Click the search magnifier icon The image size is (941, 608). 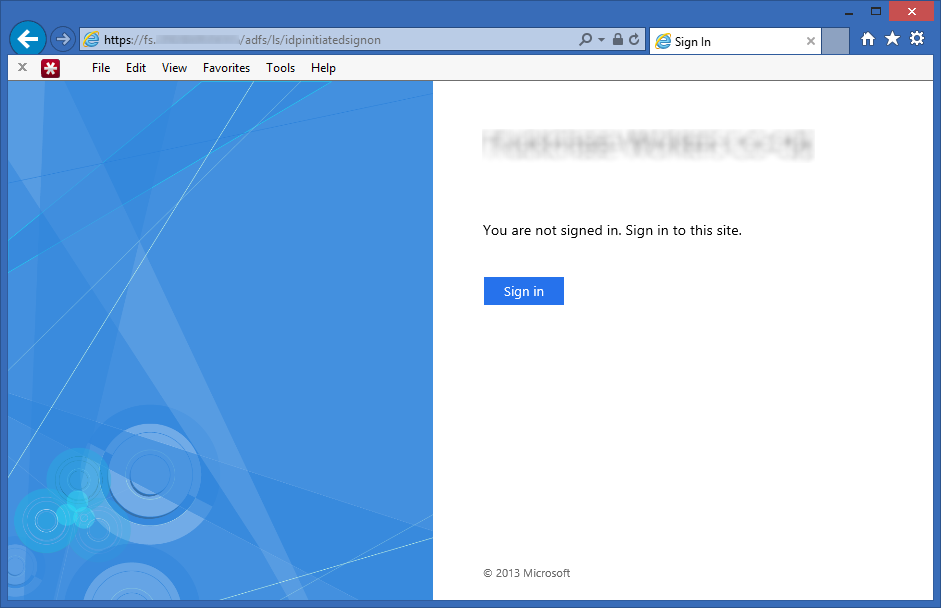pos(584,40)
